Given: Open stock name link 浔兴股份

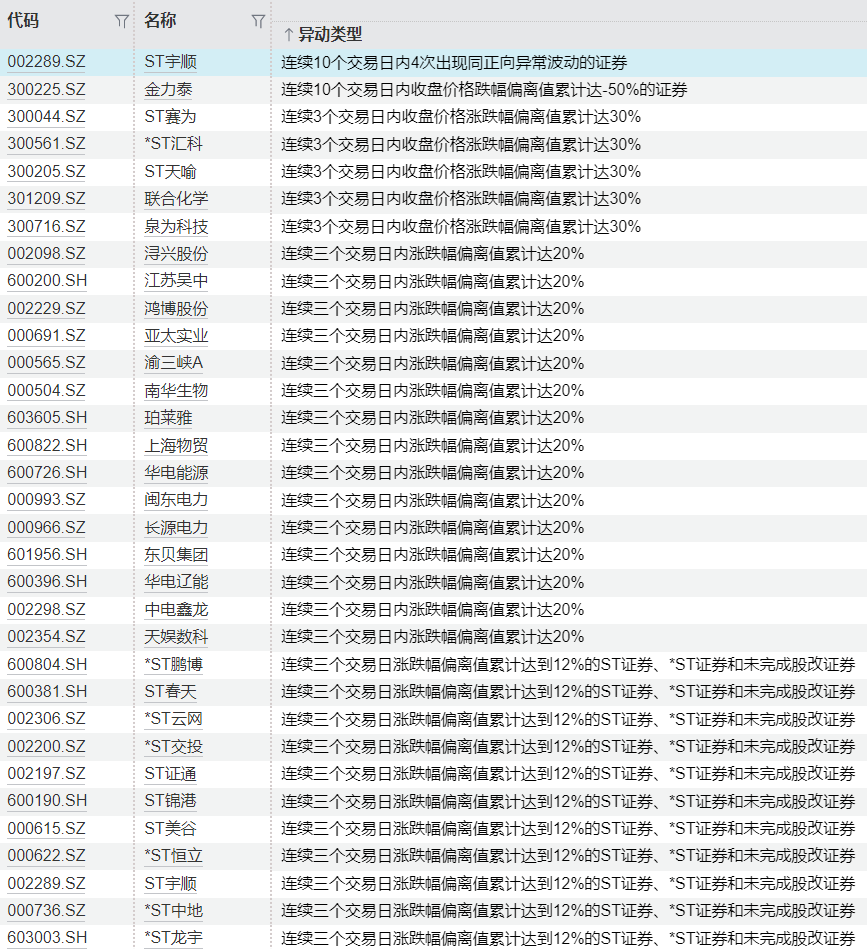Looking at the screenshot, I should 176,254.
